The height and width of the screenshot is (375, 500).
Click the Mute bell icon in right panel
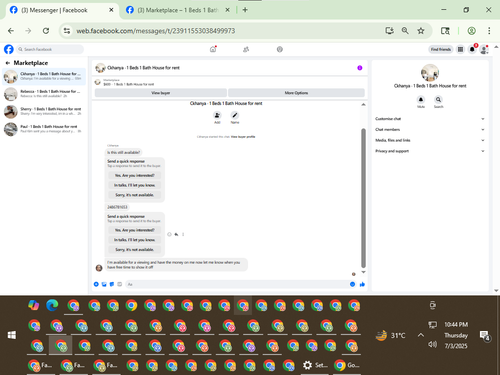(421, 99)
